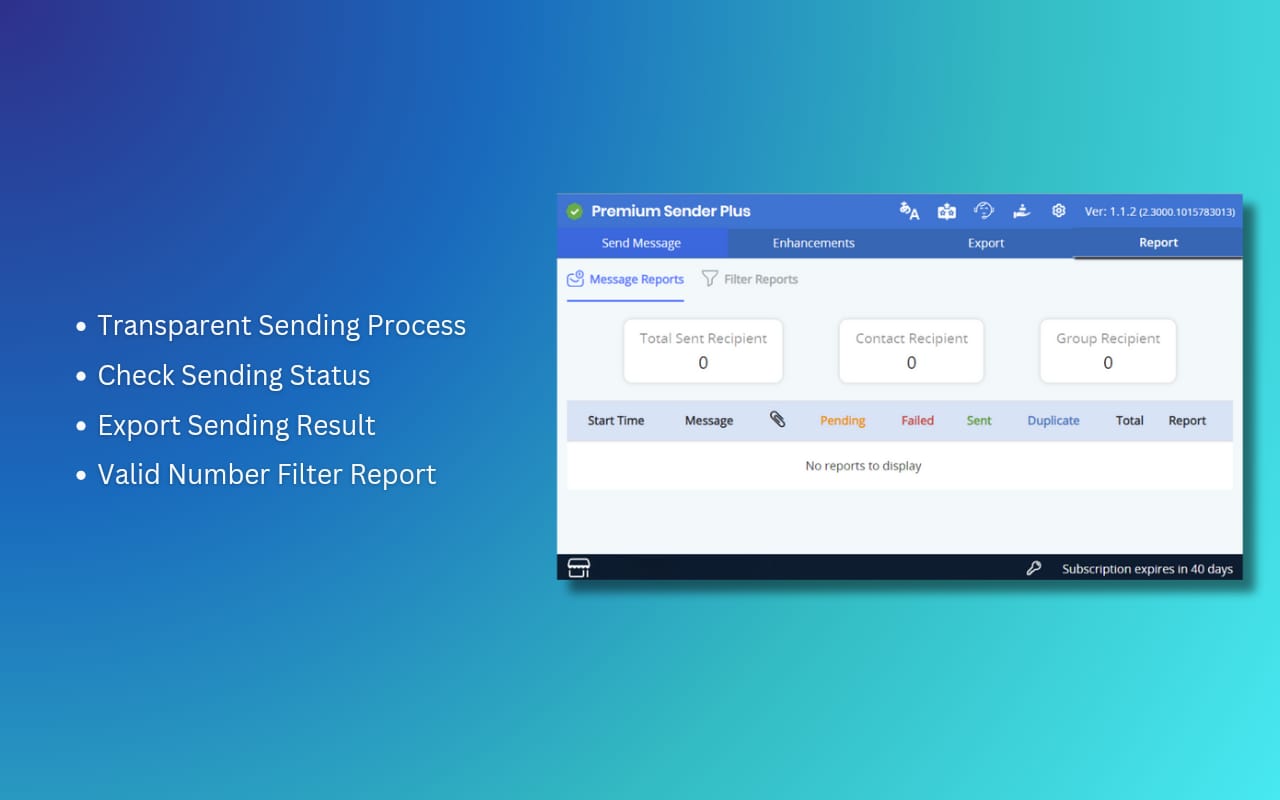Switch to the Send Message tab

tap(642, 242)
